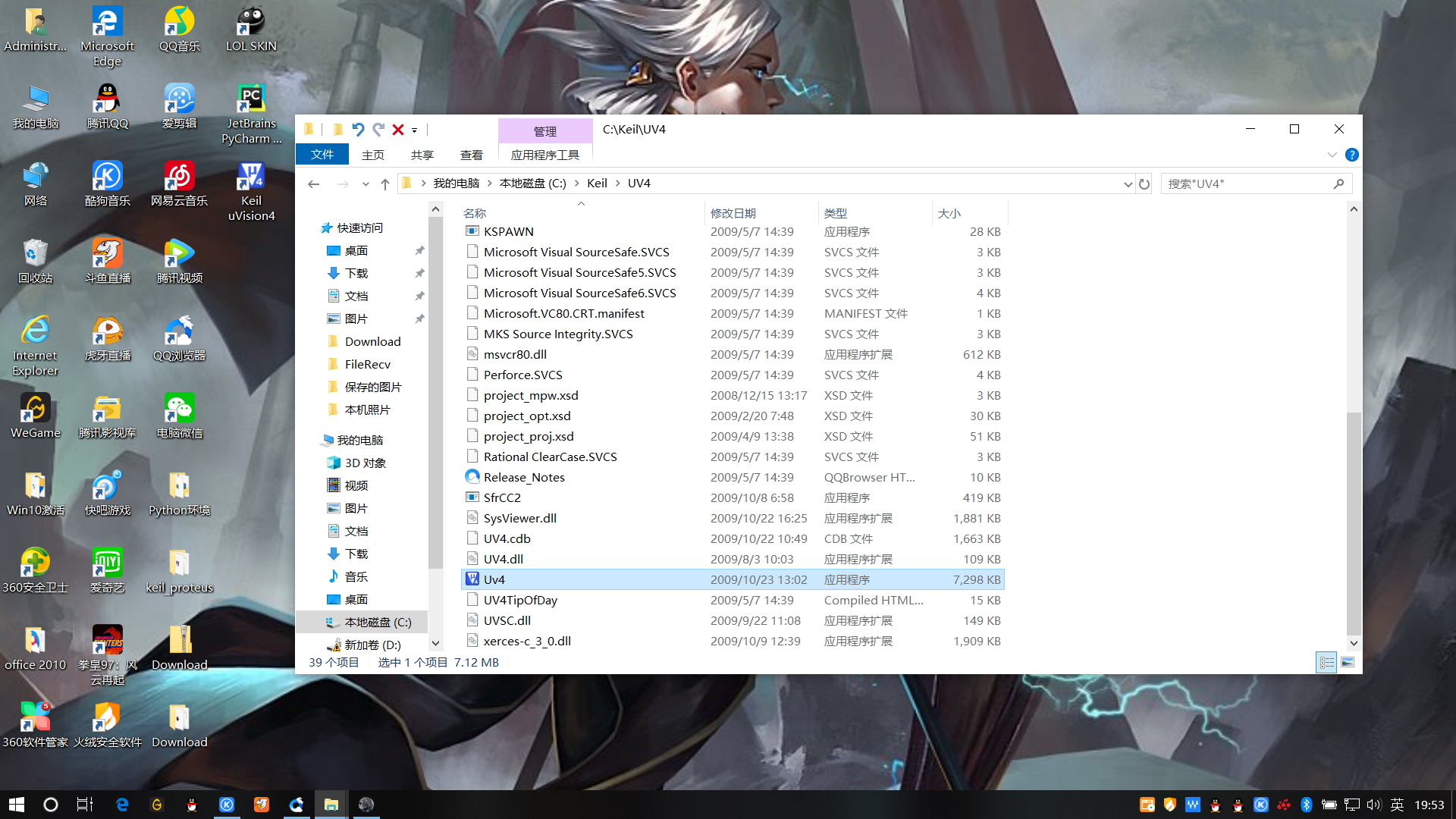
Task: Click the undo icon in title bar
Action: [358, 130]
